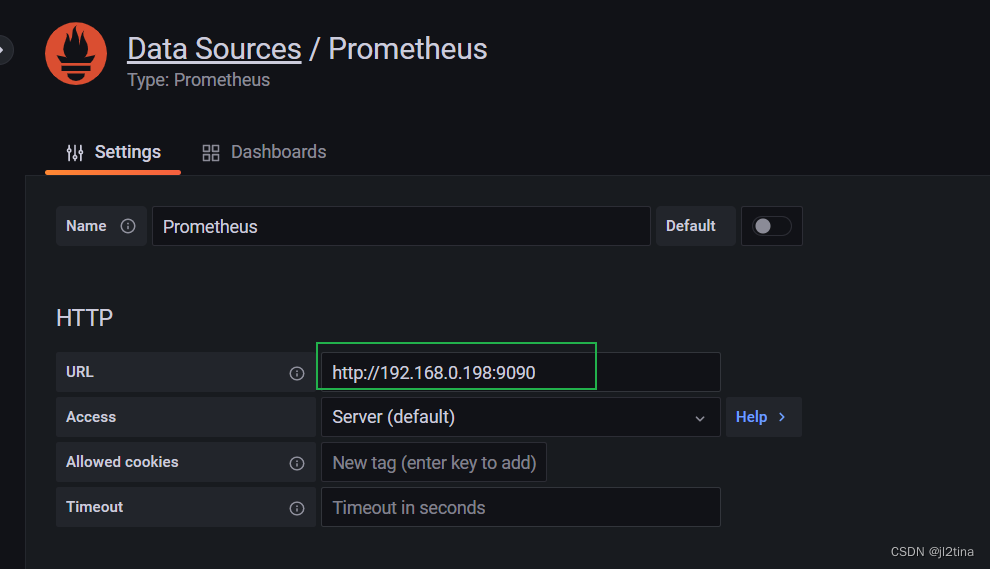Toggle the Default data source switch
The image size is (990, 569).
coord(772,226)
